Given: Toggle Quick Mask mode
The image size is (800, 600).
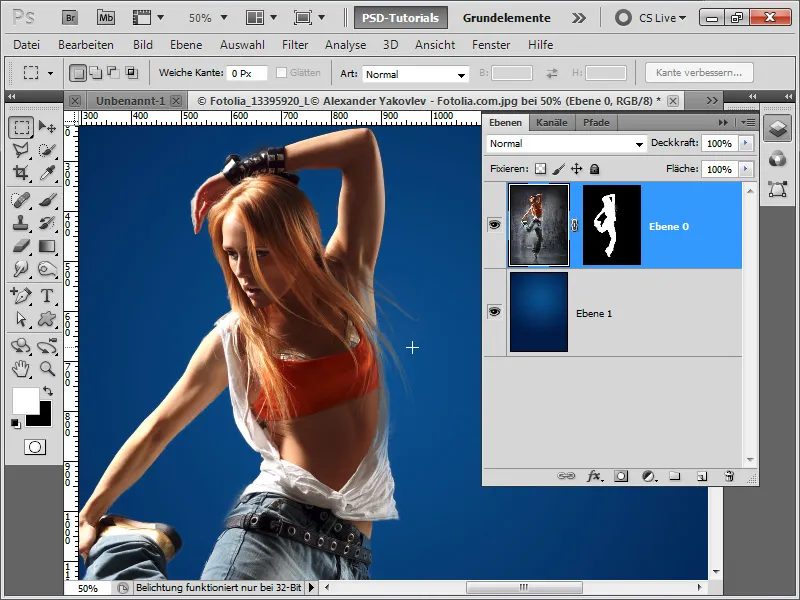Looking at the screenshot, I should 35,447.
